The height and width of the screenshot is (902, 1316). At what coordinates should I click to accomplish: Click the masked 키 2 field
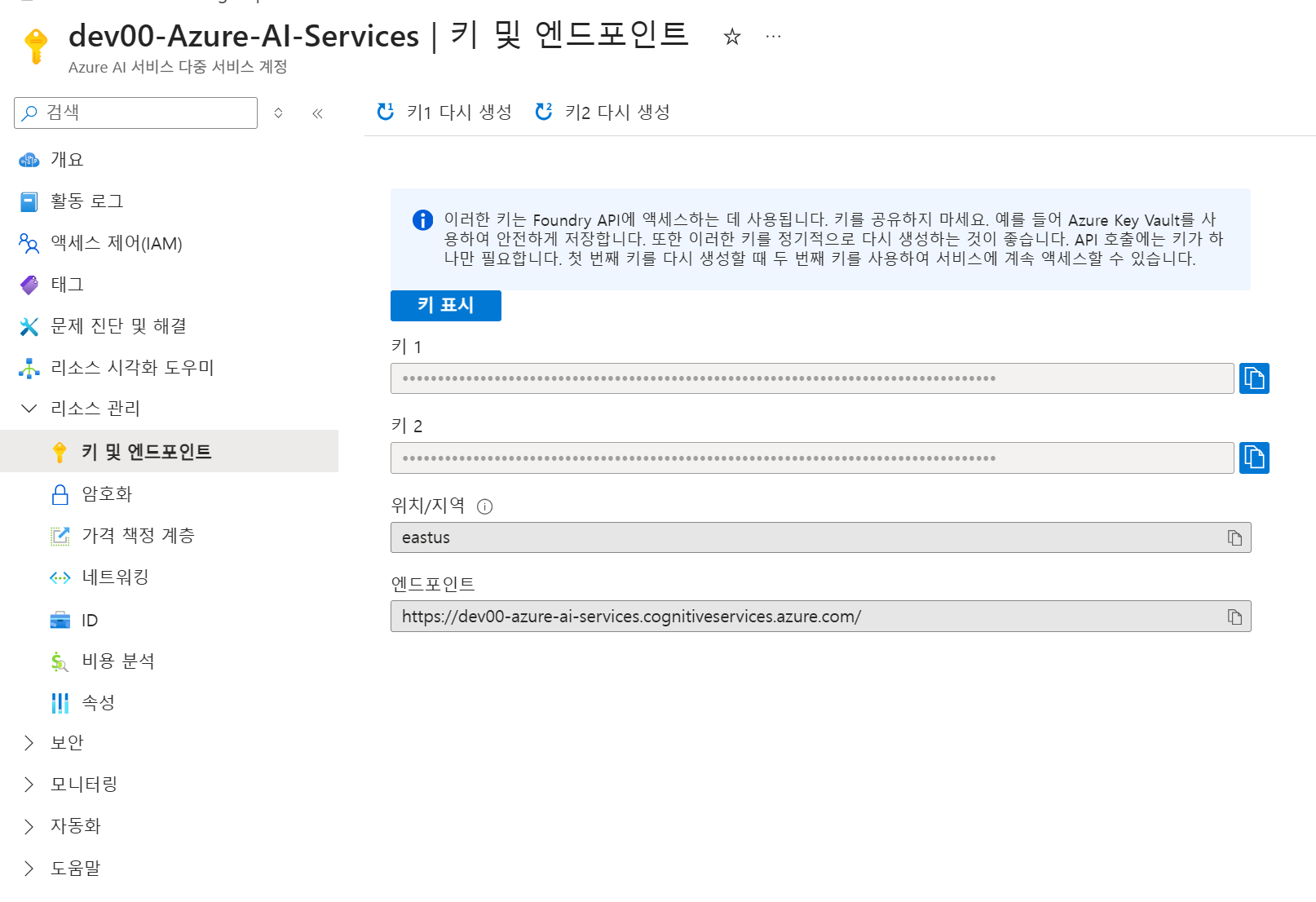[812, 458]
